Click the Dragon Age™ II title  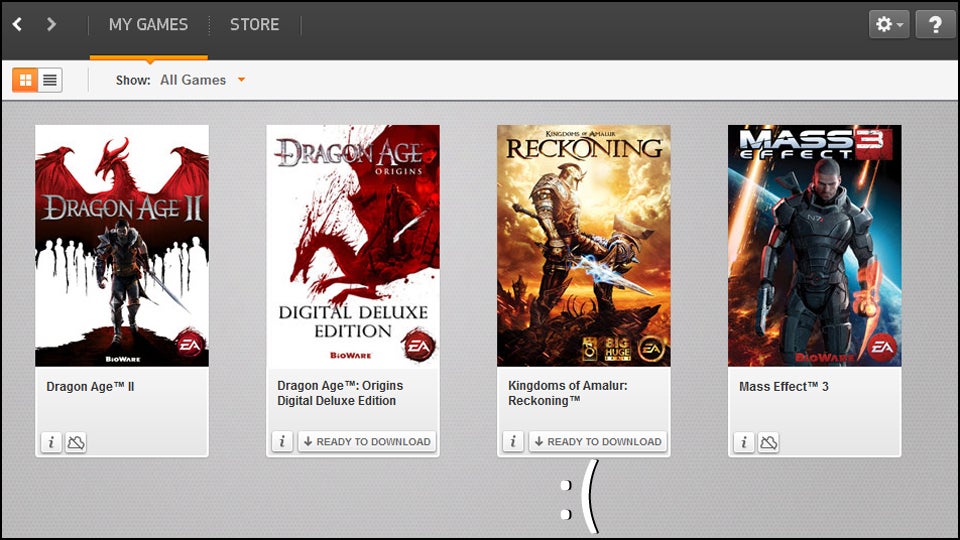point(90,386)
